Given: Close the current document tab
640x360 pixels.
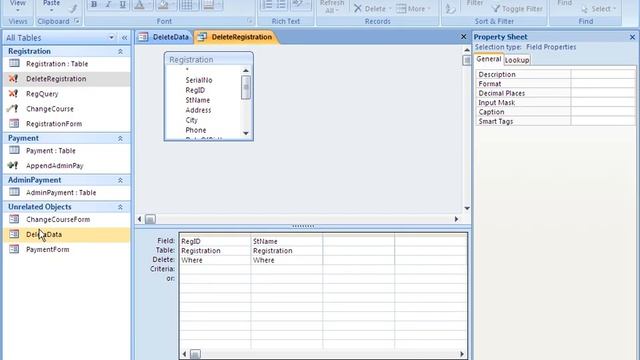Looking at the screenshot, I should [463, 37].
